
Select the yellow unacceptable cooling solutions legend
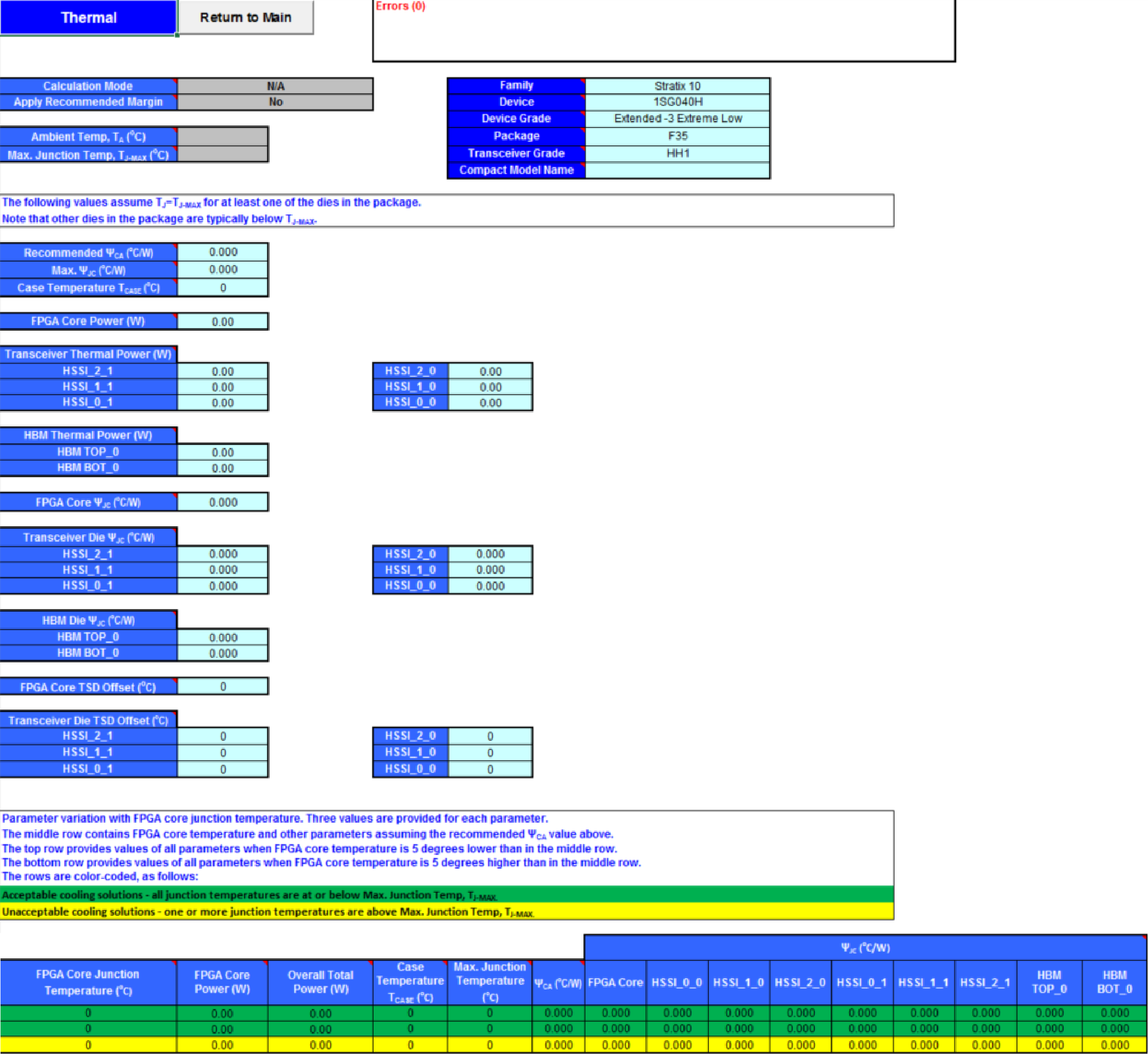(x=446, y=911)
